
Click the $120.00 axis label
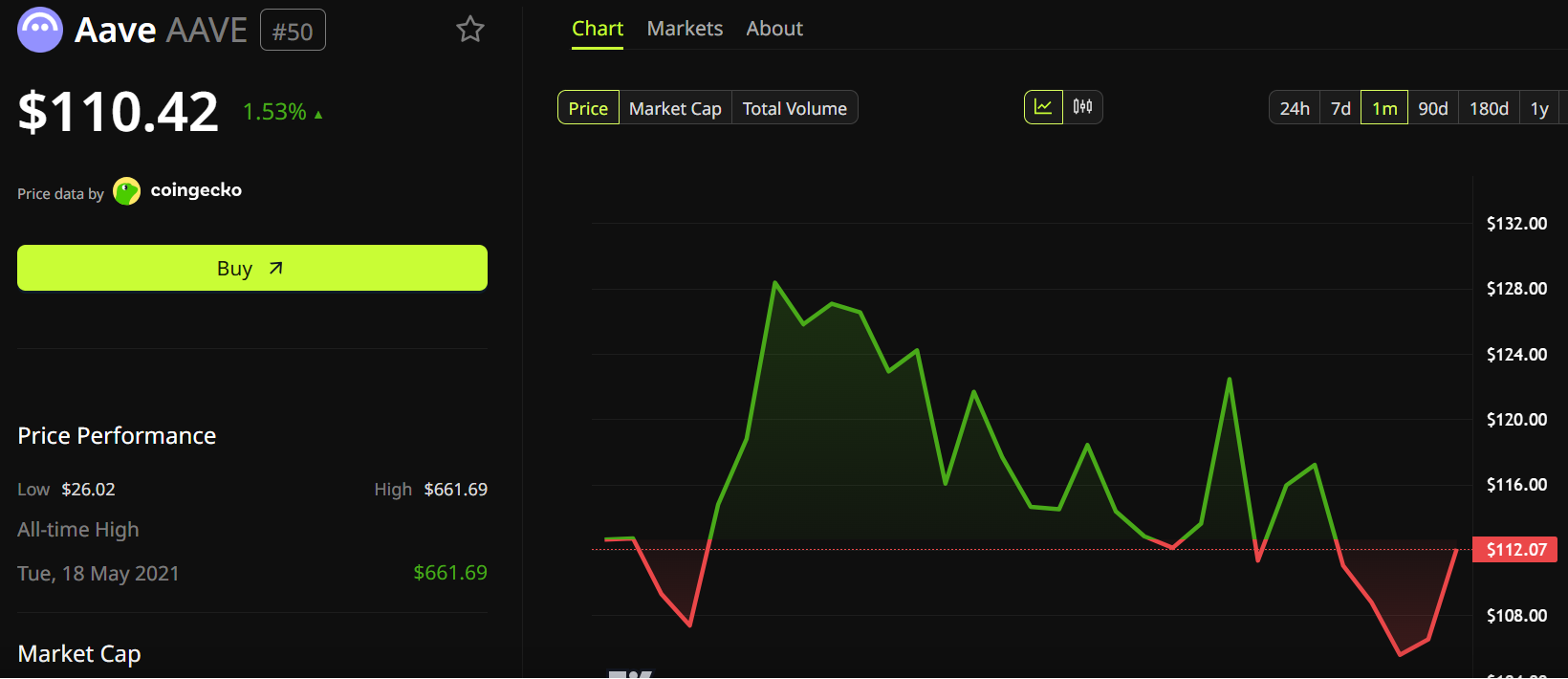[x=1516, y=420]
